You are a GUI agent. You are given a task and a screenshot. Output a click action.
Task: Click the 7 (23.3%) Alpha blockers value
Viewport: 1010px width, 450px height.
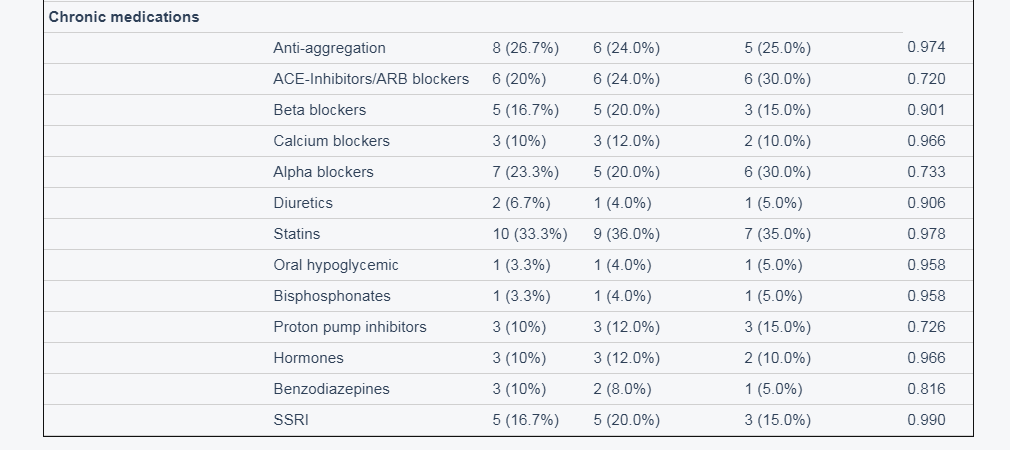point(526,172)
